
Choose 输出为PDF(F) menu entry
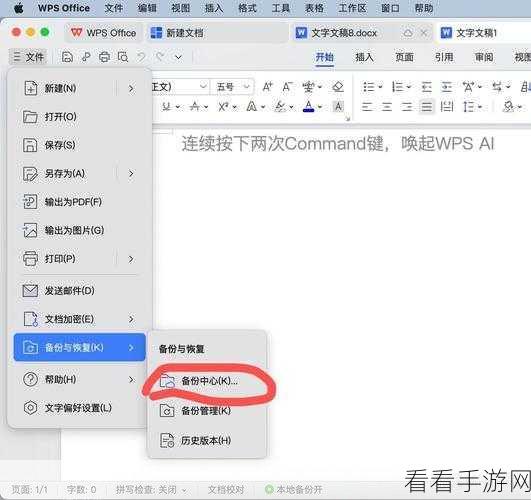[x=80, y=202]
